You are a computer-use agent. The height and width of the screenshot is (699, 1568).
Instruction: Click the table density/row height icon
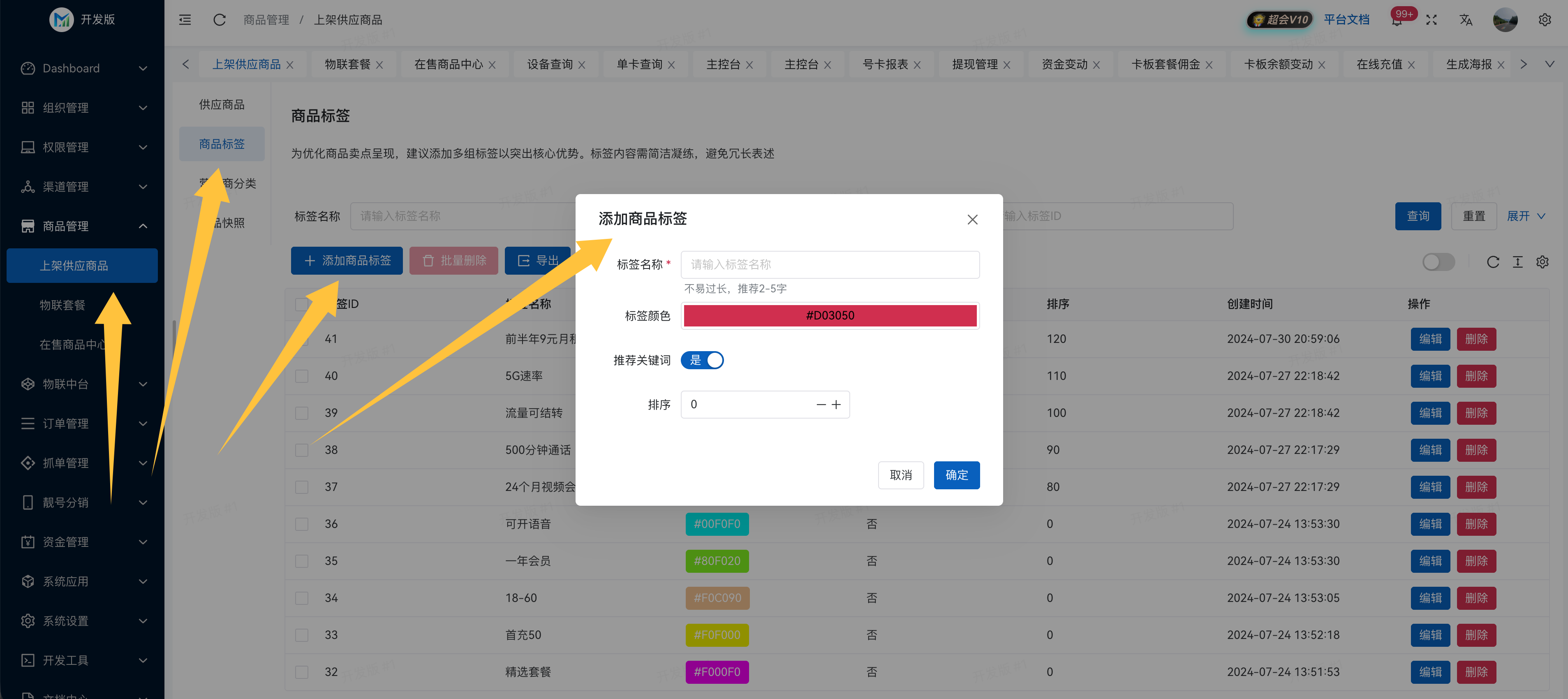[x=1517, y=262]
